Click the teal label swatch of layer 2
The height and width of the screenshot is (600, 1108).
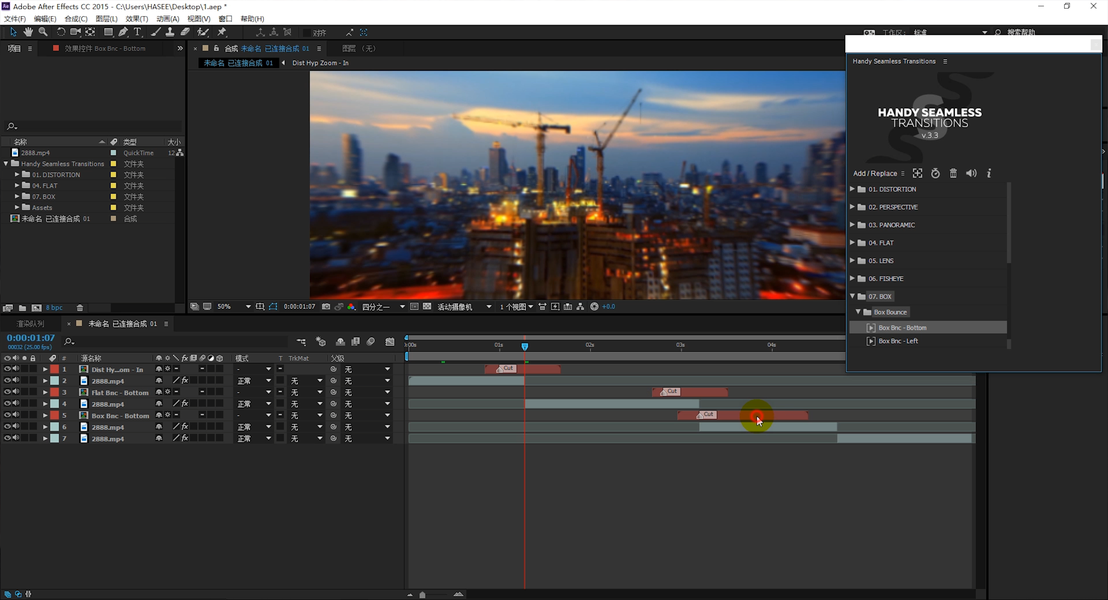pos(54,381)
